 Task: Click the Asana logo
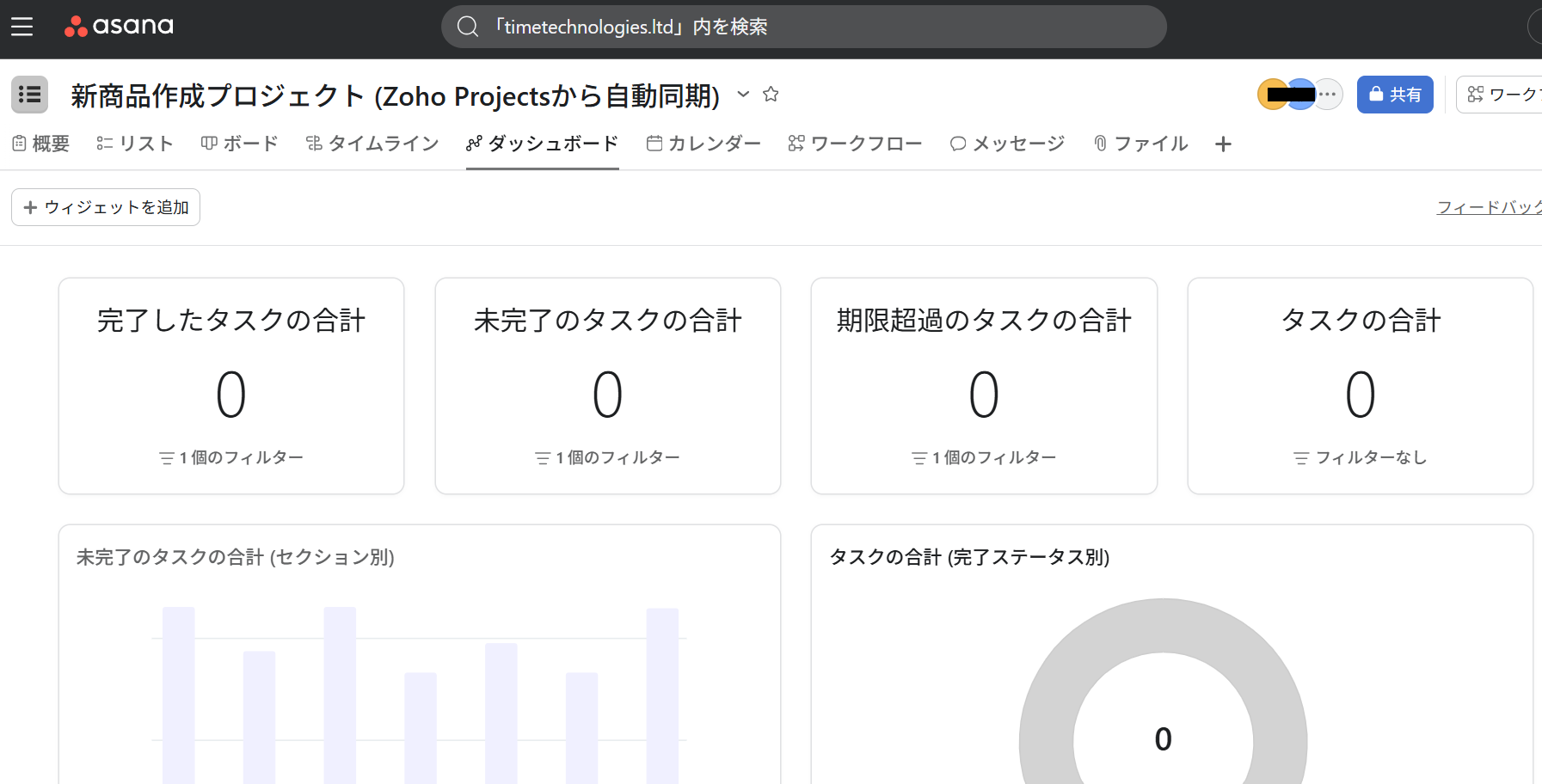pyautogui.click(x=120, y=27)
